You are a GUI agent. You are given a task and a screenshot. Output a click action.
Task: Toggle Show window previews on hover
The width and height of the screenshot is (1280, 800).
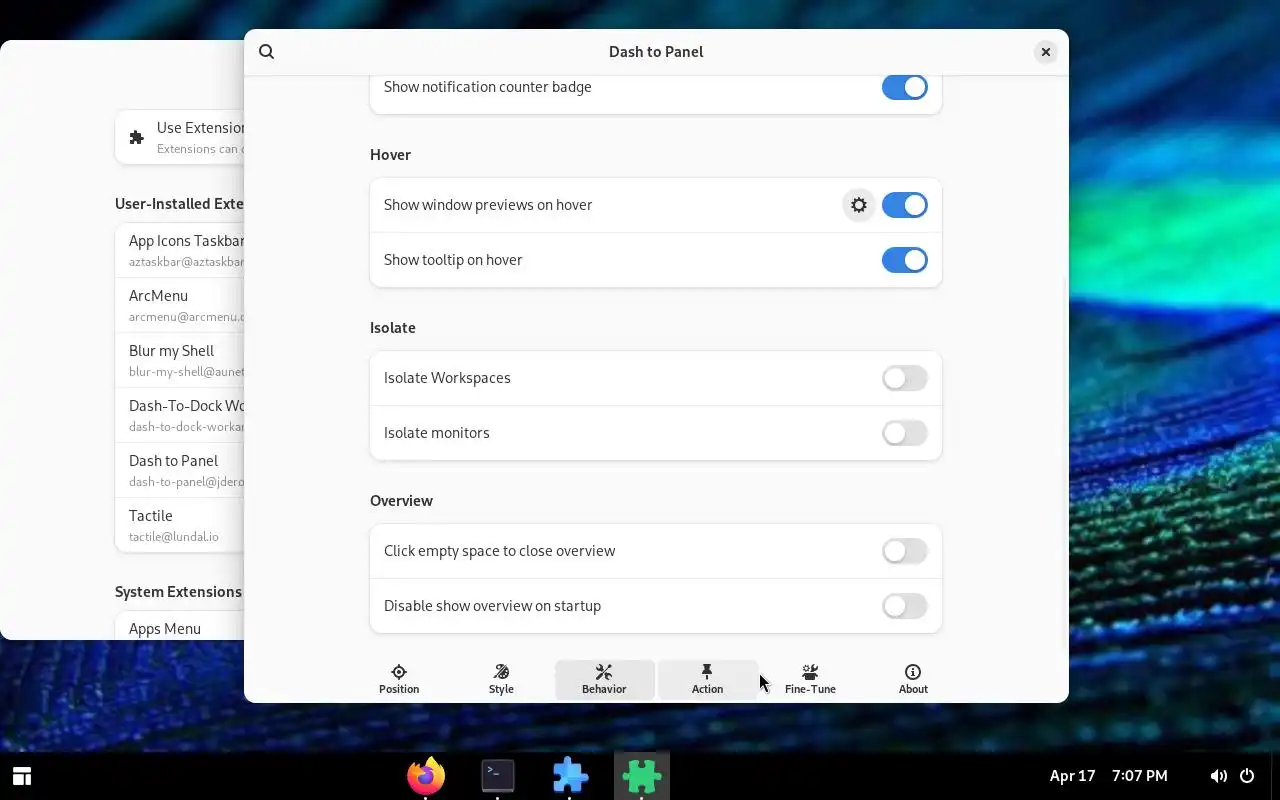[905, 205]
